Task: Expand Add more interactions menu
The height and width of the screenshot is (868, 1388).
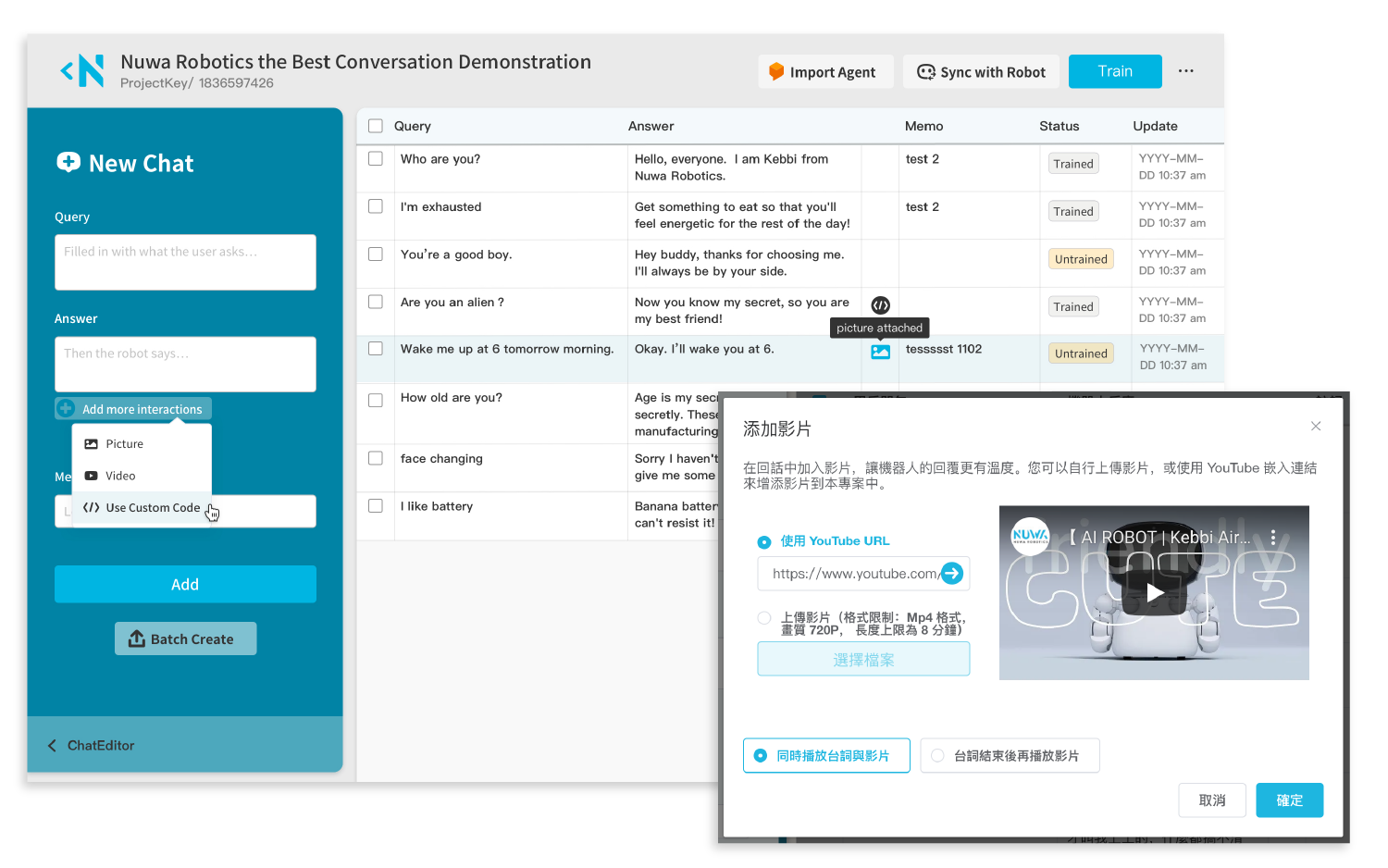Action: point(133,408)
